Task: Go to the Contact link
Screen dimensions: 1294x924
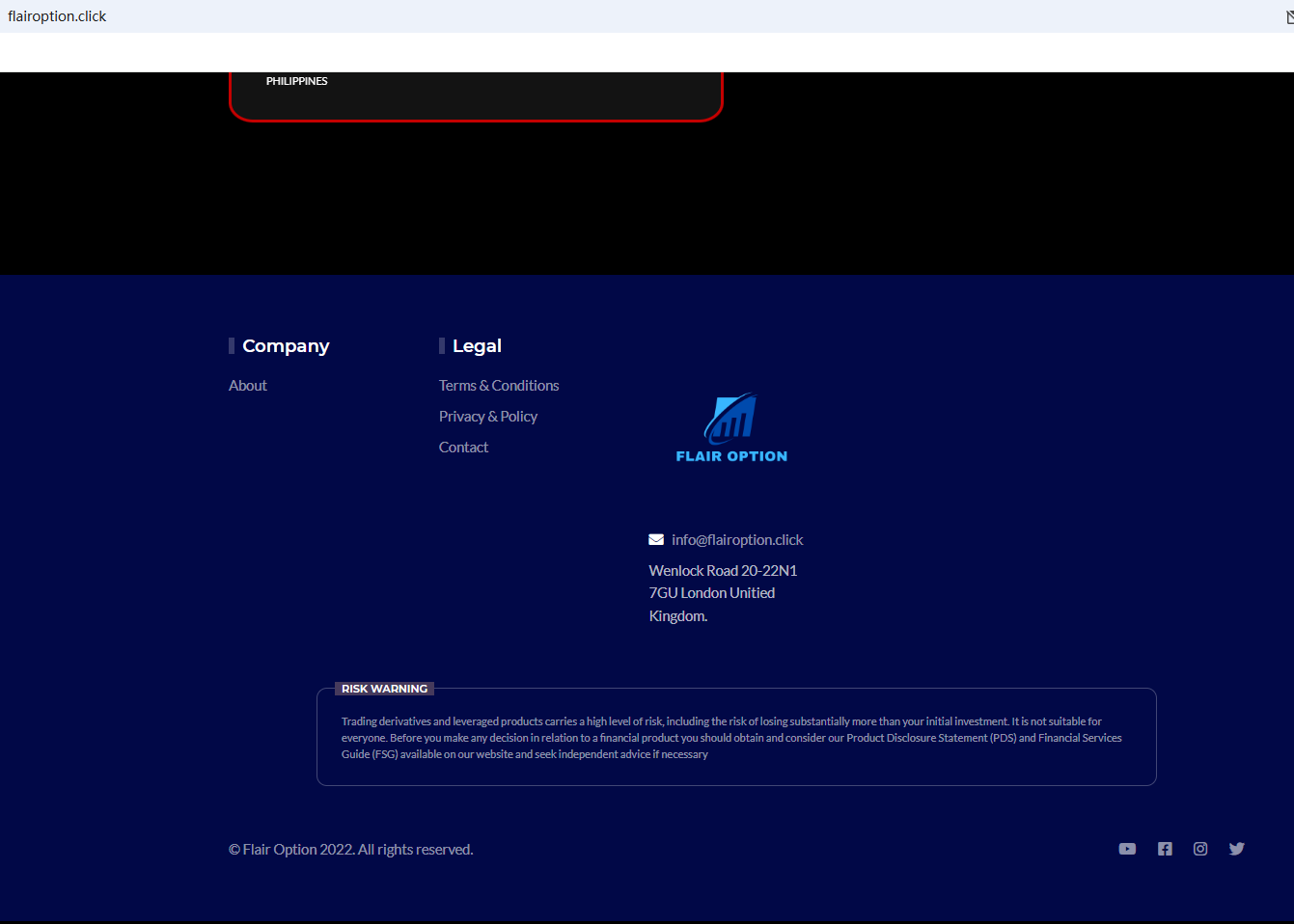Action: pyautogui.click(x=463, y=448)
